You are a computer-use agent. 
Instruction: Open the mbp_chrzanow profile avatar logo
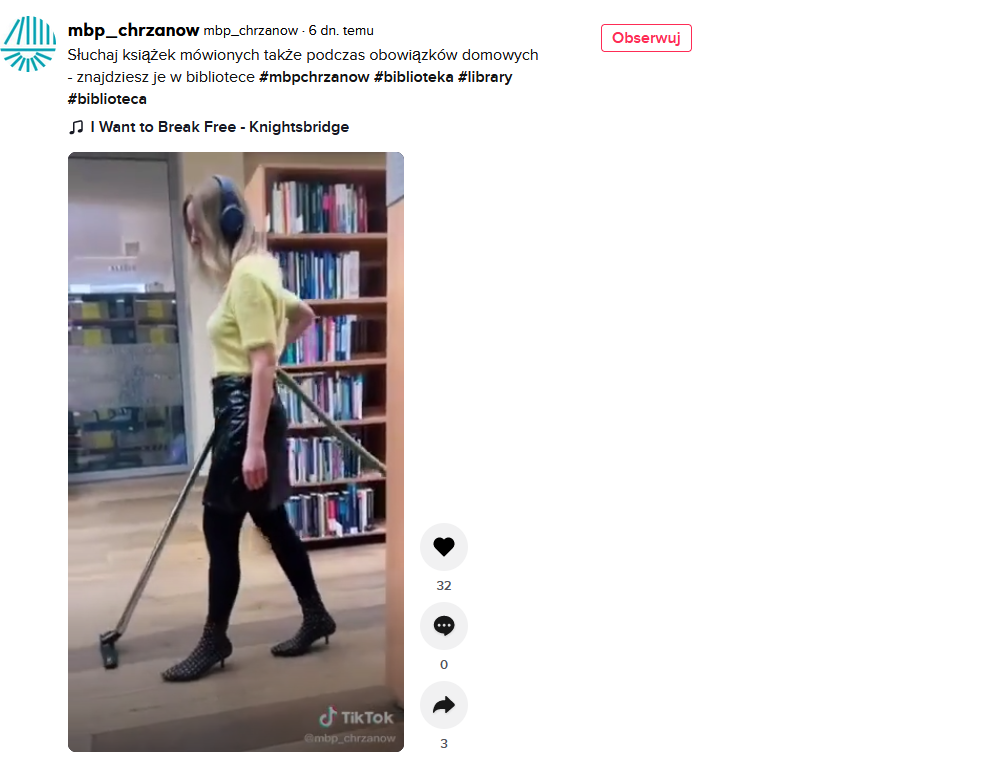tap(28, 44)
